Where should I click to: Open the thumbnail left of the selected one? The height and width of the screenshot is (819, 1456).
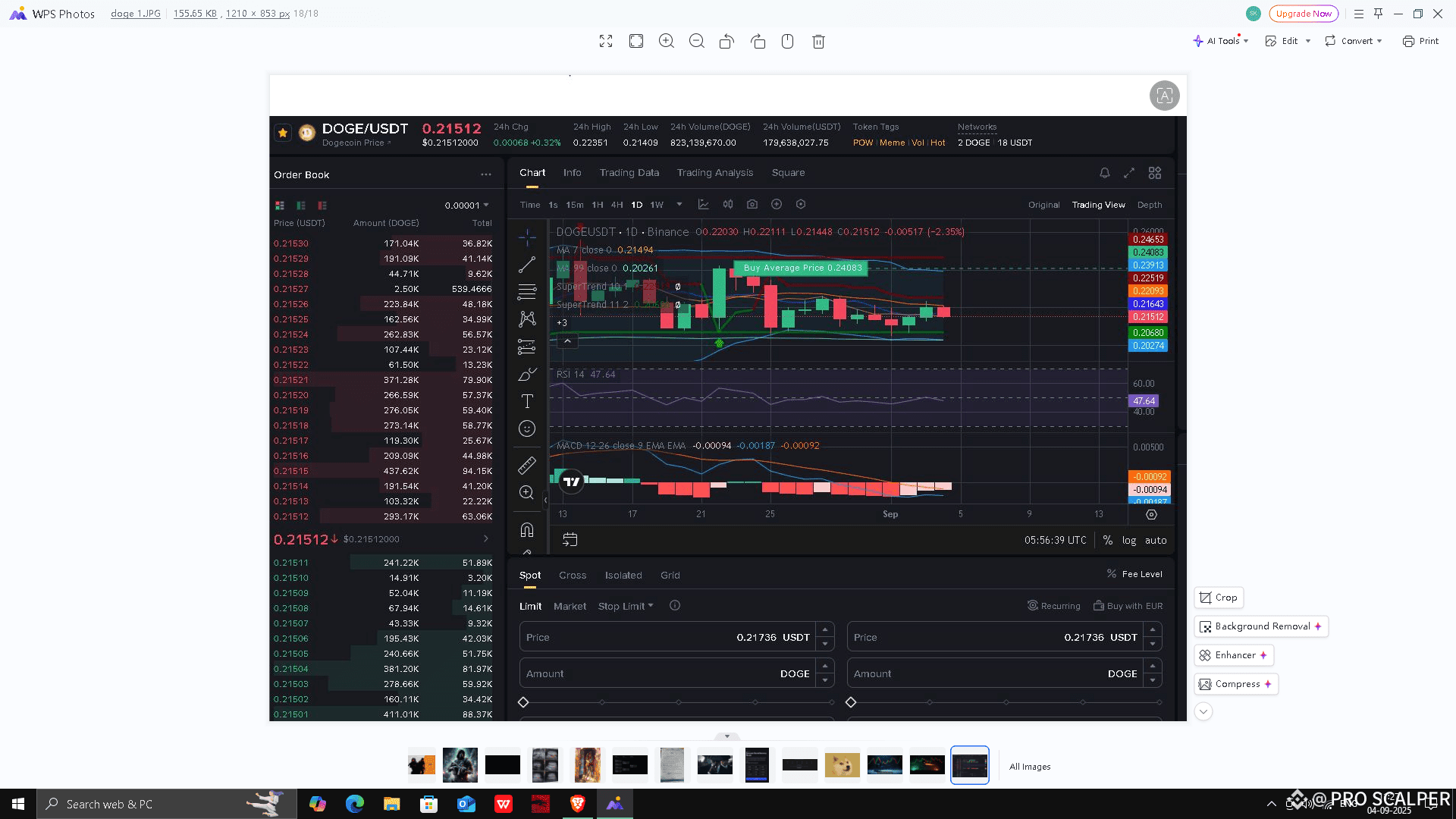pos(927,765)
